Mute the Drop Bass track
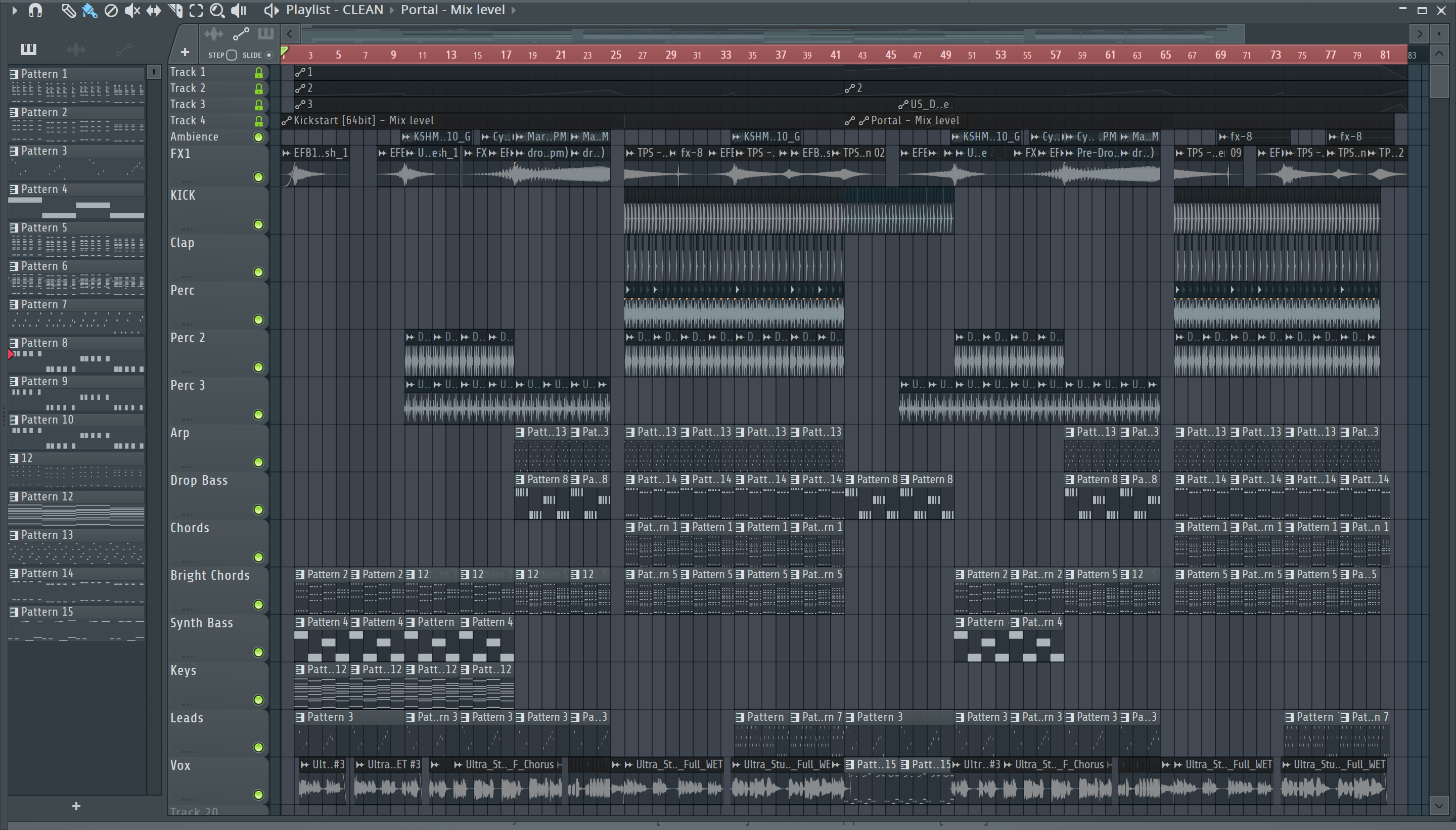Image resolution: width=1456 pixels, height=830 pixels. pyautogui.click(x=258, y=510)
